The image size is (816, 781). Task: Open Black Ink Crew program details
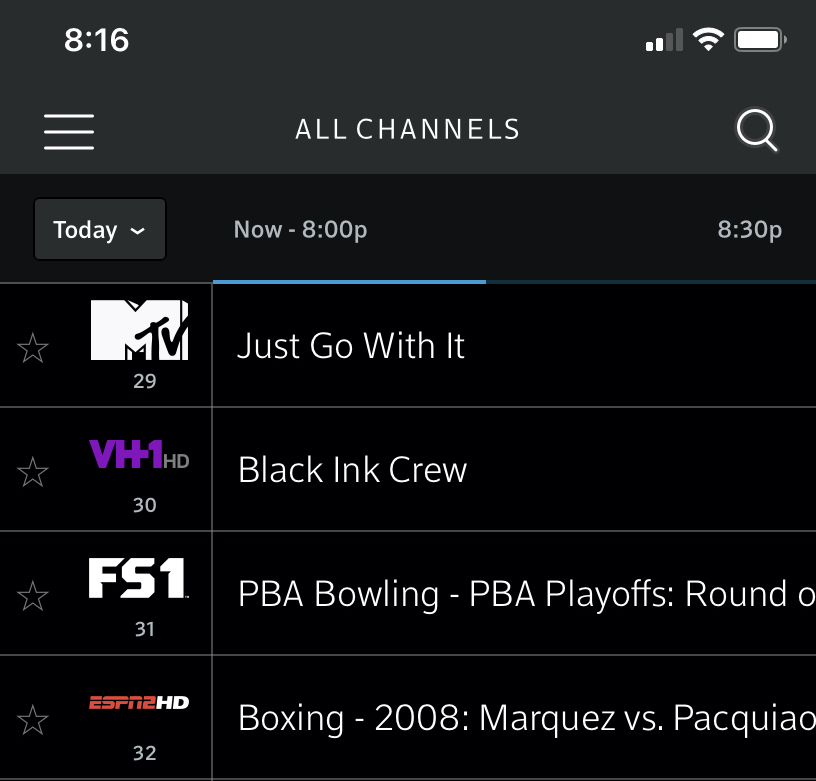click(x=352, y=469)
